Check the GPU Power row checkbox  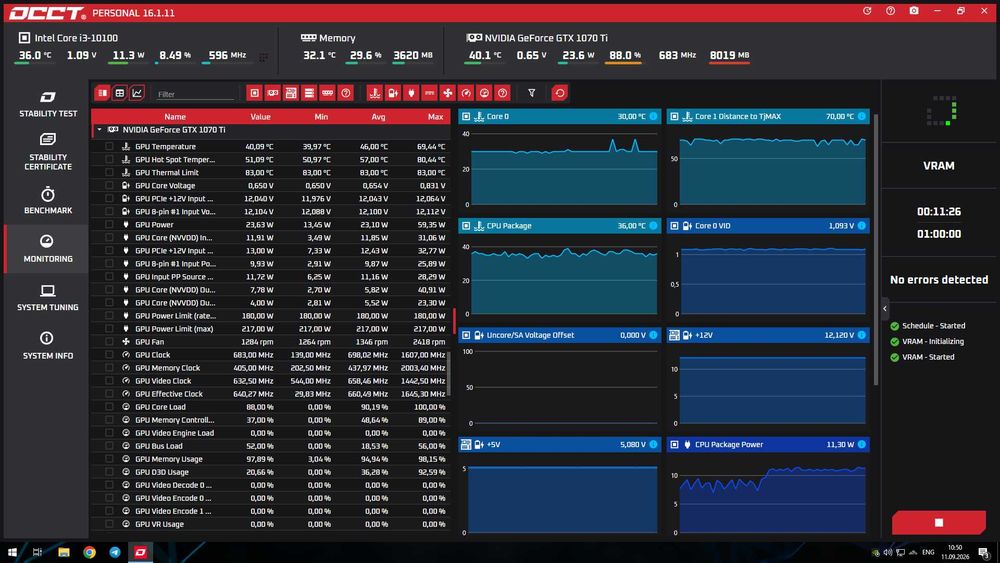point(109,224)
